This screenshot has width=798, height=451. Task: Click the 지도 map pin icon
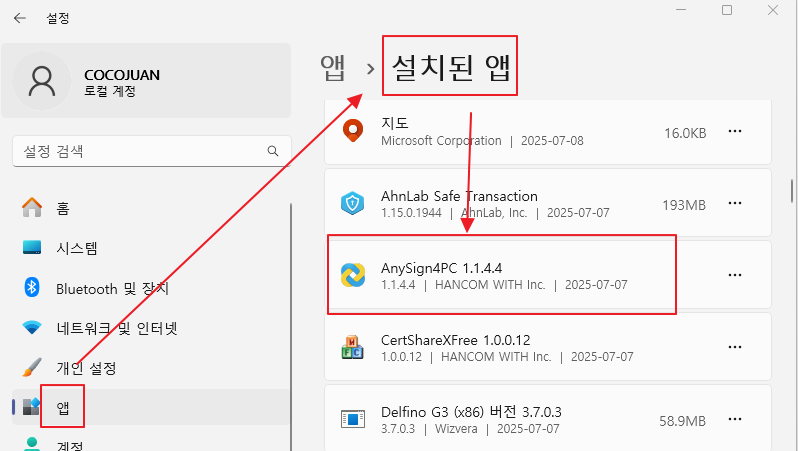pyautogui.click(x=353, y=131)
